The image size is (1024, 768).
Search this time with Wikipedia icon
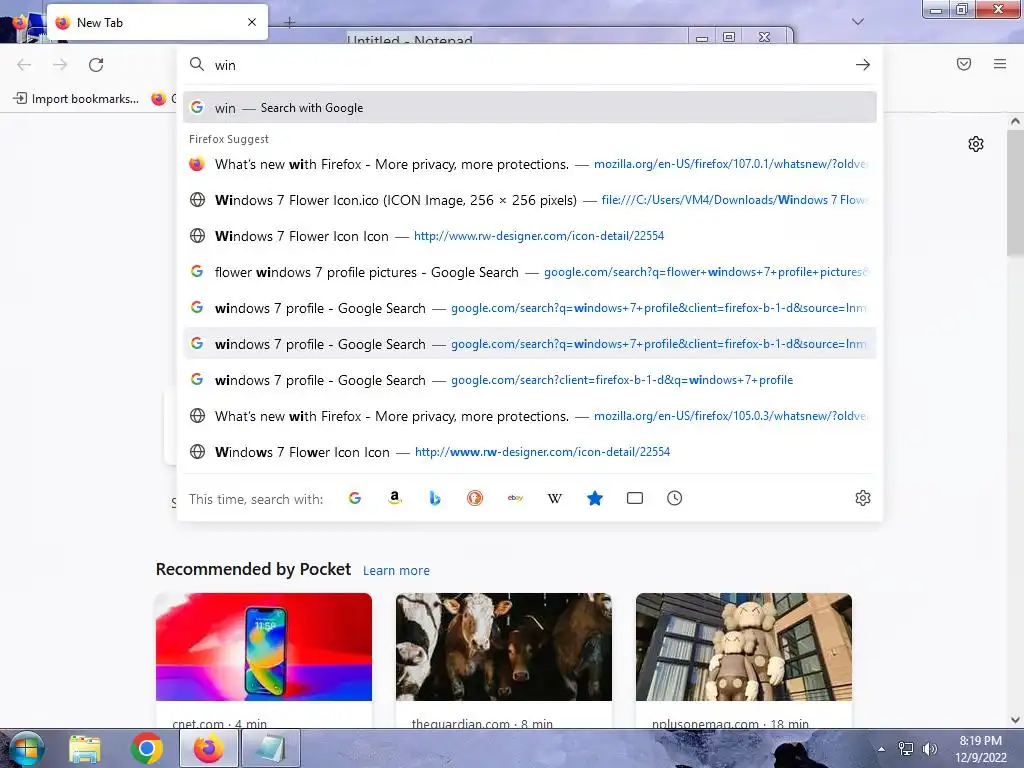coord(554,498)
